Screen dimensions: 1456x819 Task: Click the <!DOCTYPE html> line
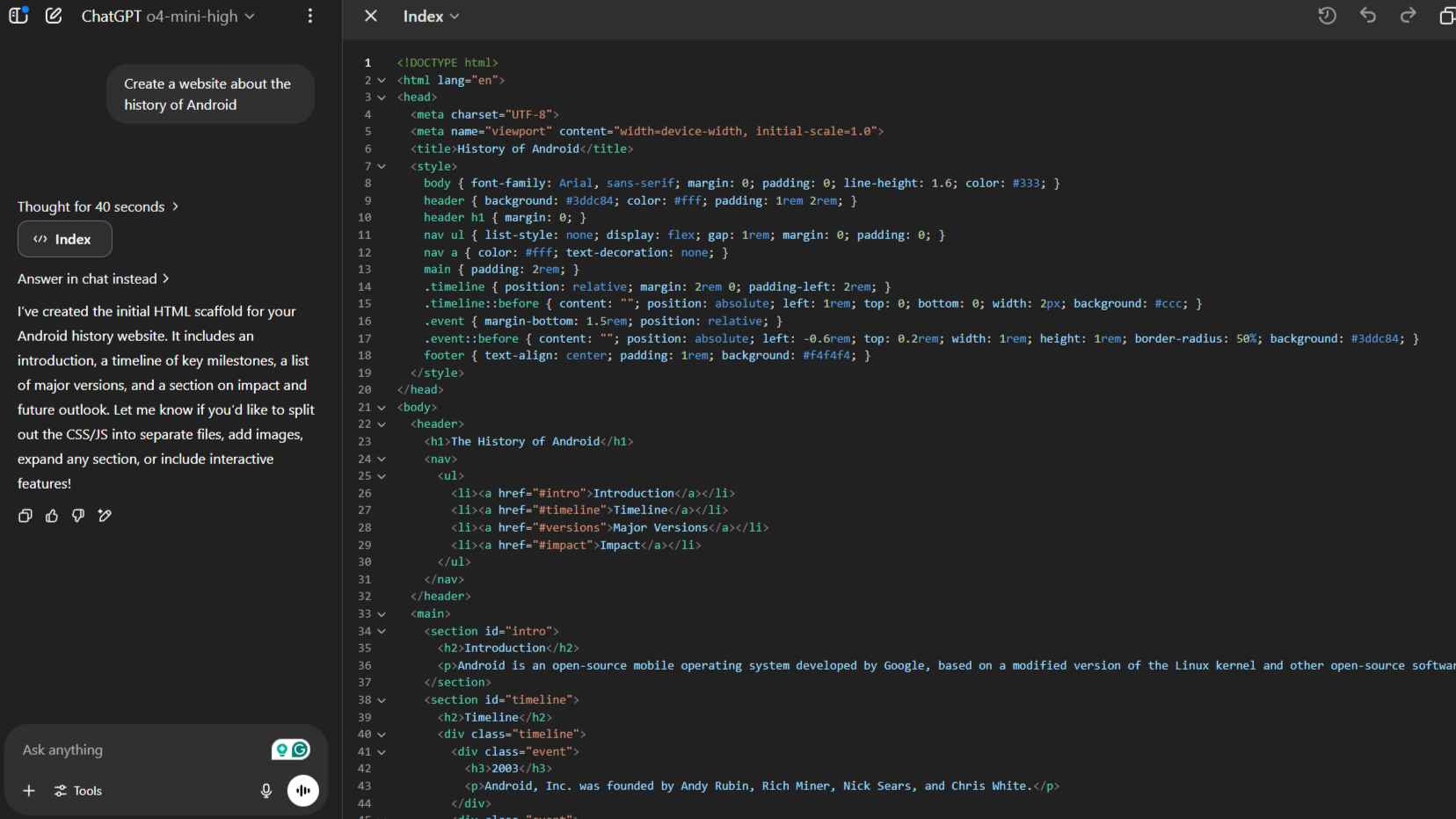coord(448,63)
